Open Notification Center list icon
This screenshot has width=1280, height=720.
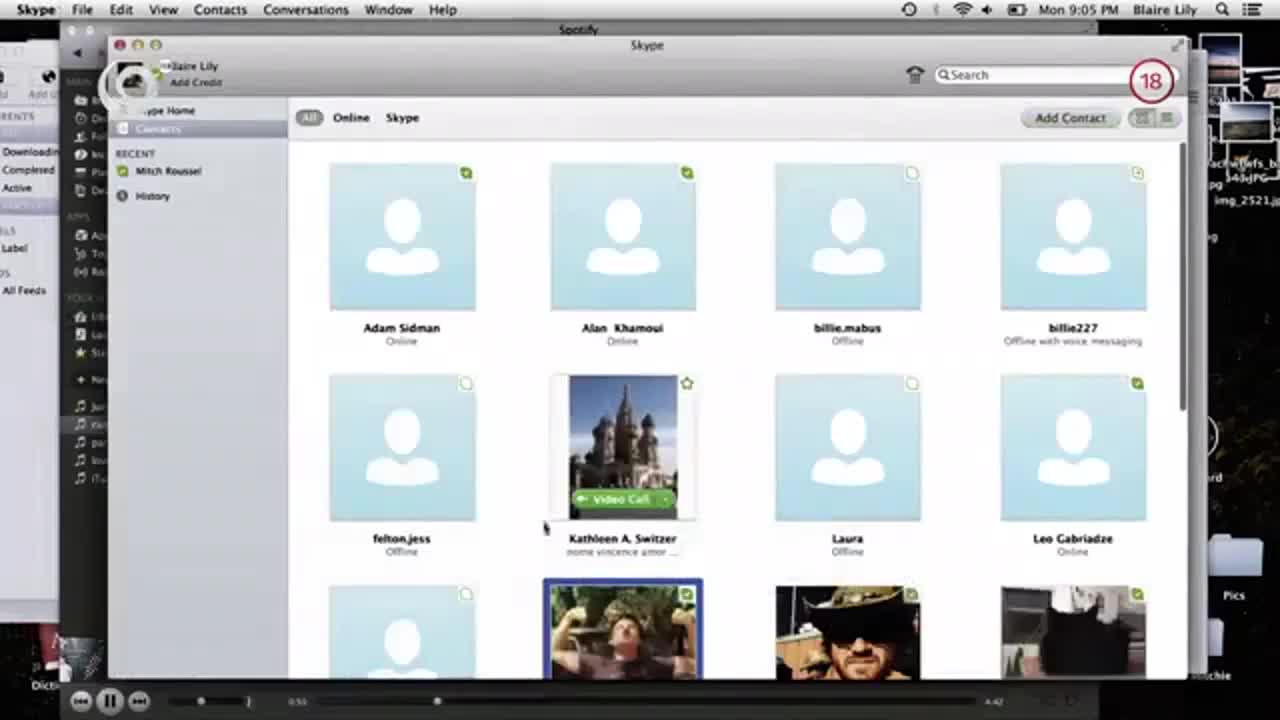tap(1251, 9)
